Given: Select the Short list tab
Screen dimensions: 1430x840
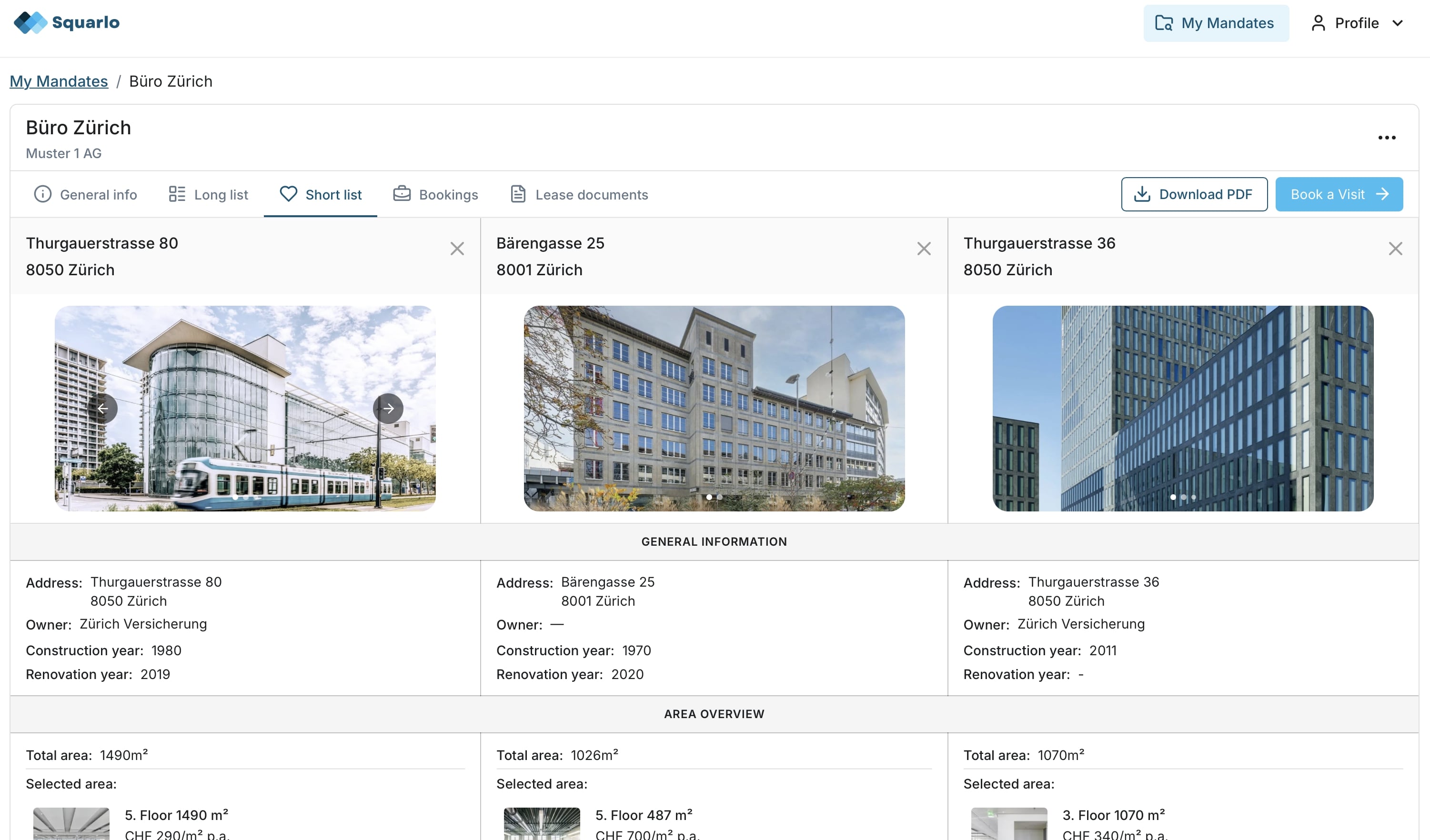Looking at the screenshot, I should pyautogui.click(x=321, y=195).
